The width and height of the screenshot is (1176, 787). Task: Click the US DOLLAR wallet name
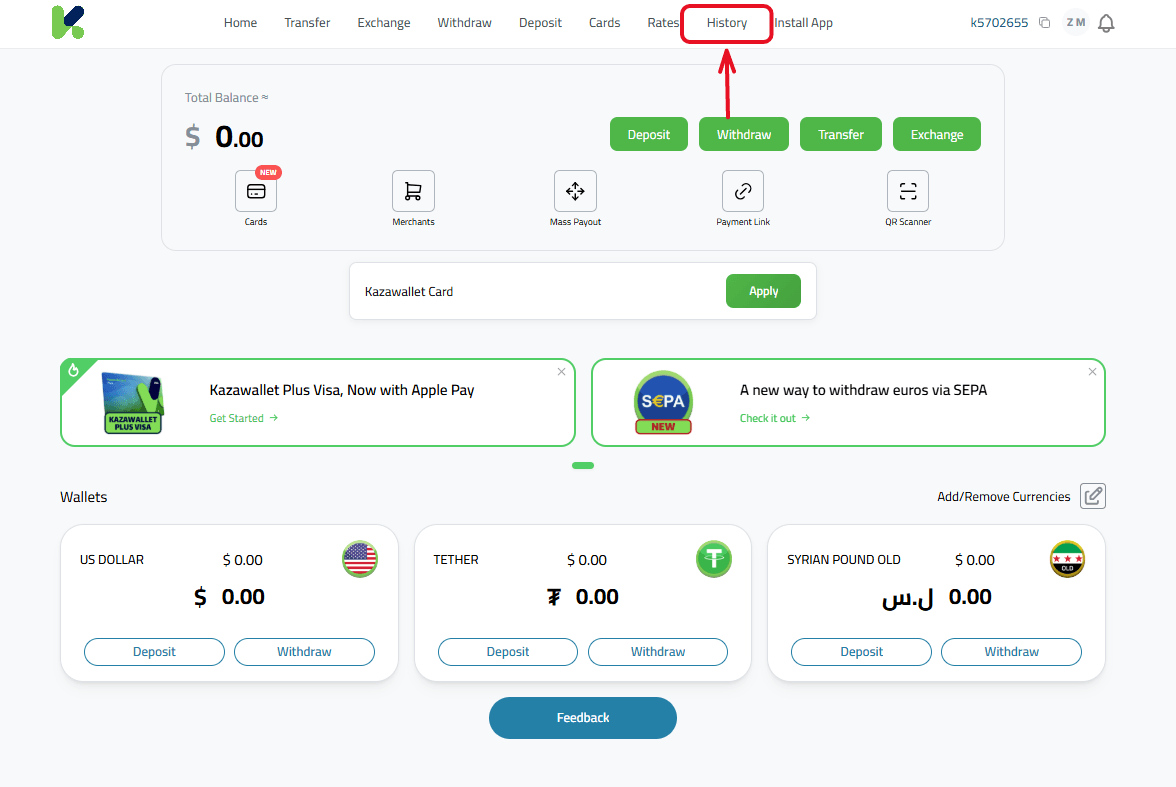pyautogui.click(x=112, y=560)
